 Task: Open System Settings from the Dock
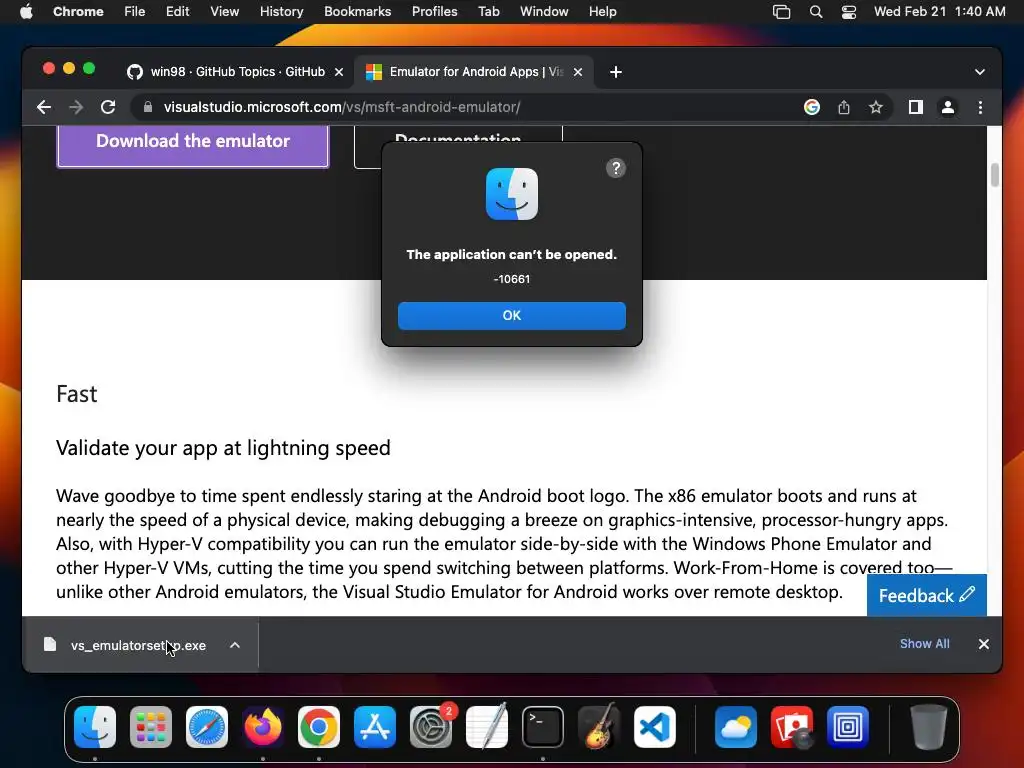431,727
